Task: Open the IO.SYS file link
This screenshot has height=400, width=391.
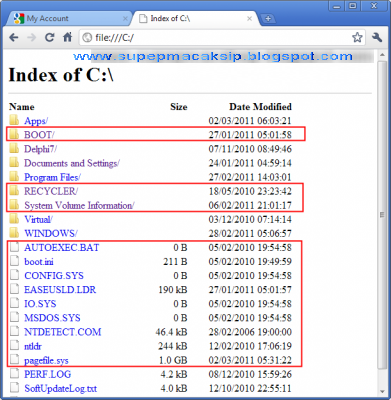Action: 40,304
